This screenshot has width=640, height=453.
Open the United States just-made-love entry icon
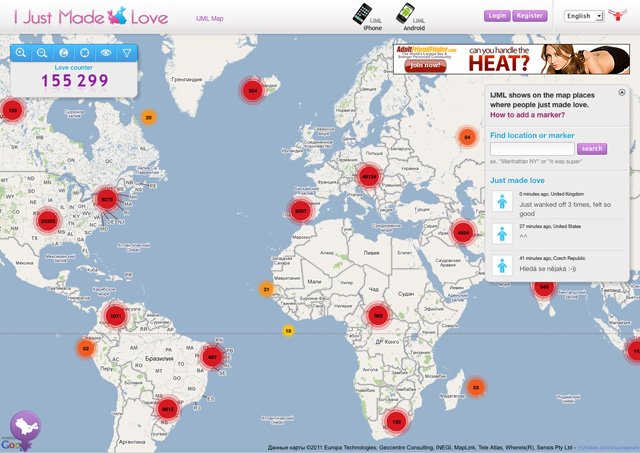(502, 234)
